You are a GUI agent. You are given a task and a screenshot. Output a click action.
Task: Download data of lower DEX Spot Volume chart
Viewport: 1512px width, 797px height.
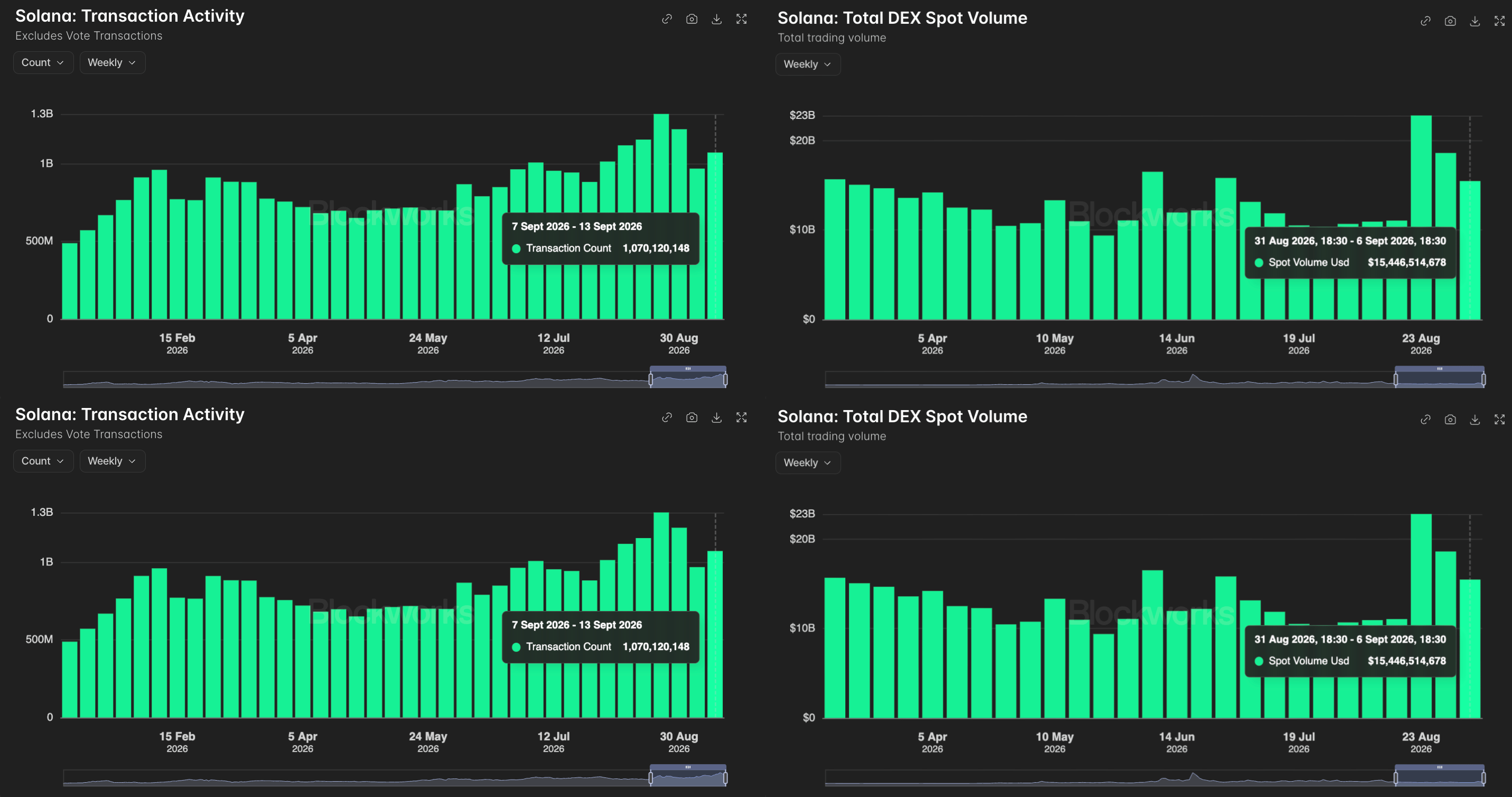[x=1475, y=419]
